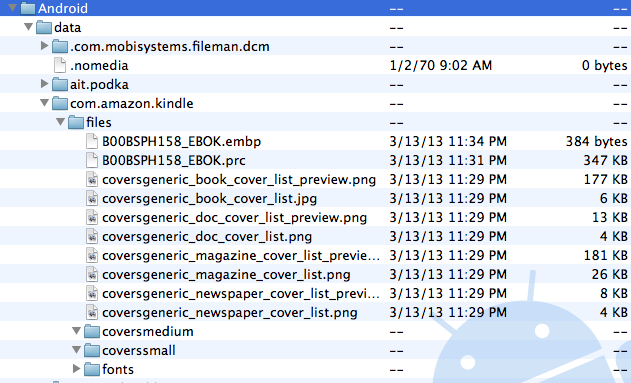Select the coverssmall folder name

coord(139,350)
